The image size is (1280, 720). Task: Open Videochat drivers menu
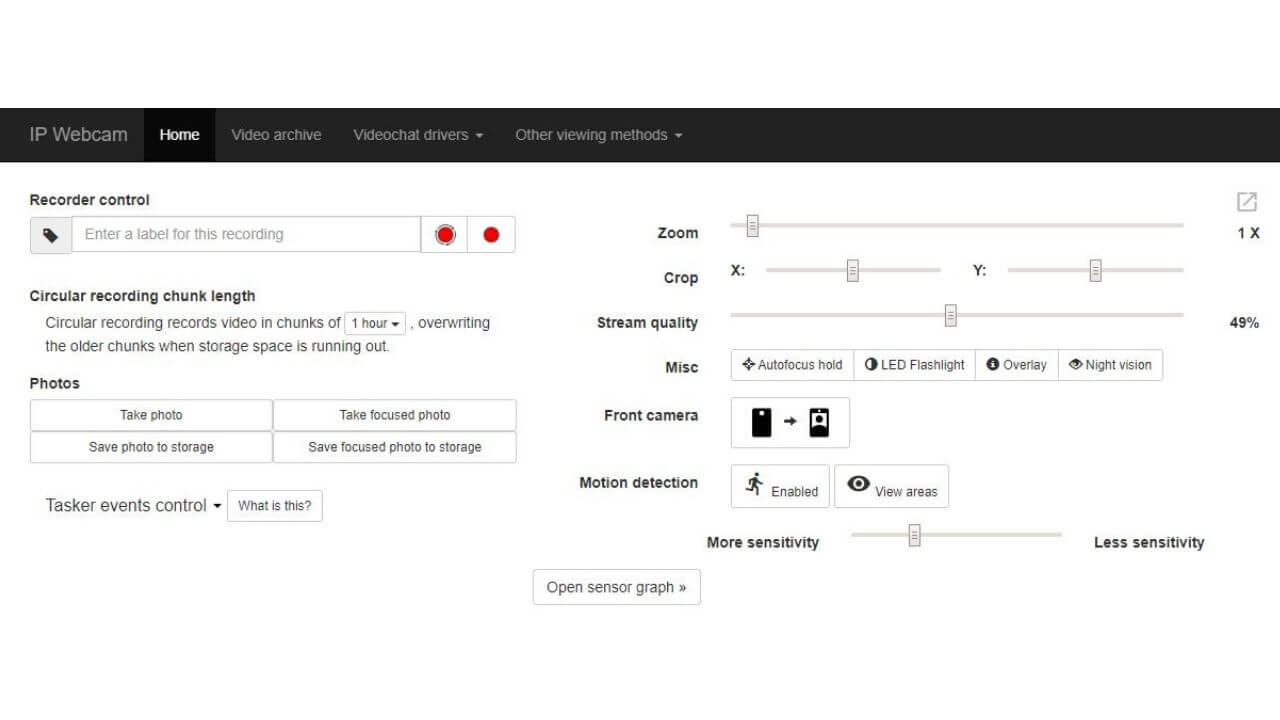point(418,135)
